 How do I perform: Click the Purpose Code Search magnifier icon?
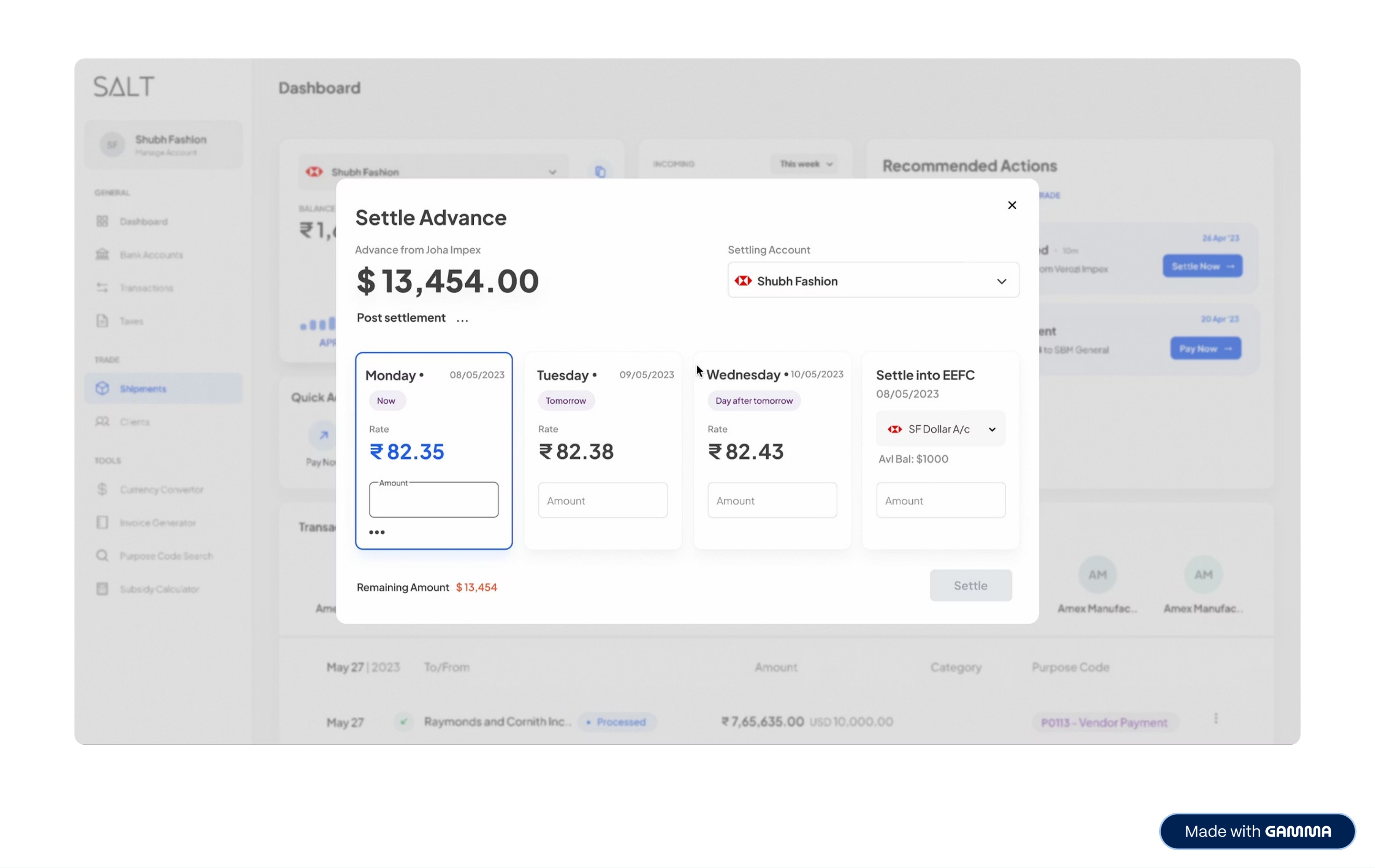click(x=102, y=556)
